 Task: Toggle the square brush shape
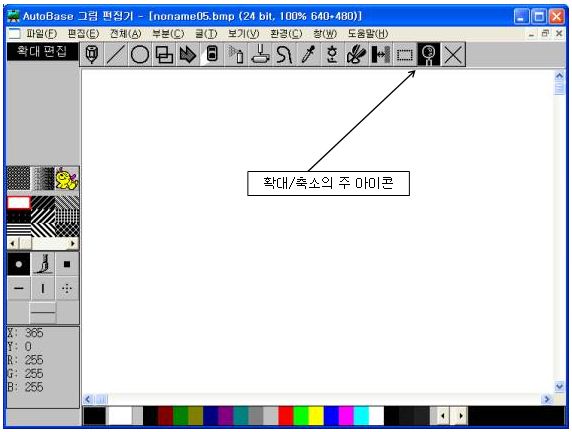click(67, 264)
